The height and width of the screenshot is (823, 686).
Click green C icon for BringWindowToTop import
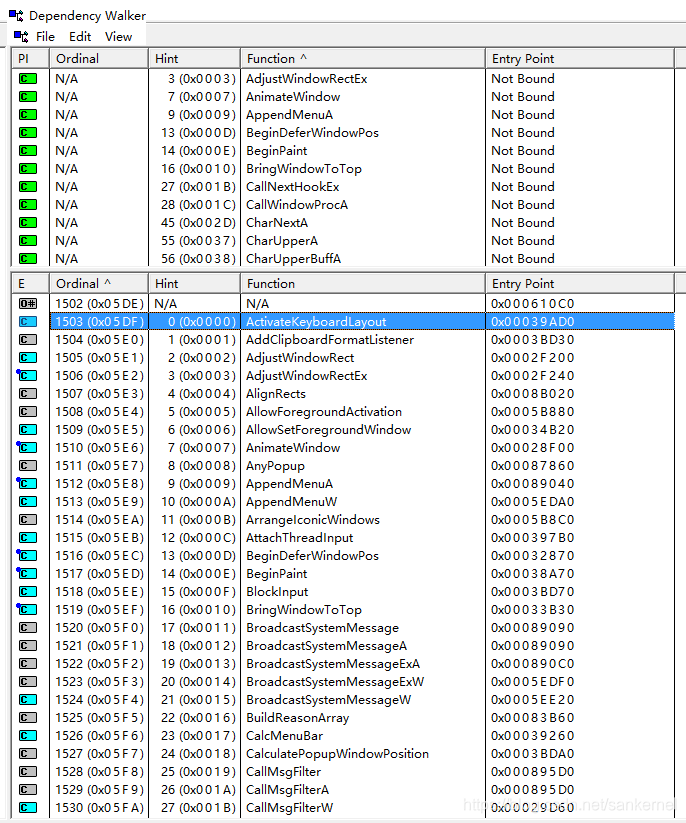(28, 168)
